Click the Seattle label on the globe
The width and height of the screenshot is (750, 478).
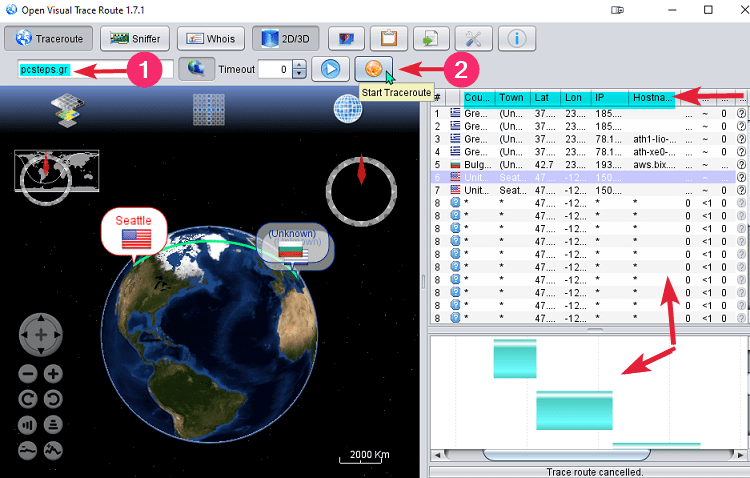(134, 232)
